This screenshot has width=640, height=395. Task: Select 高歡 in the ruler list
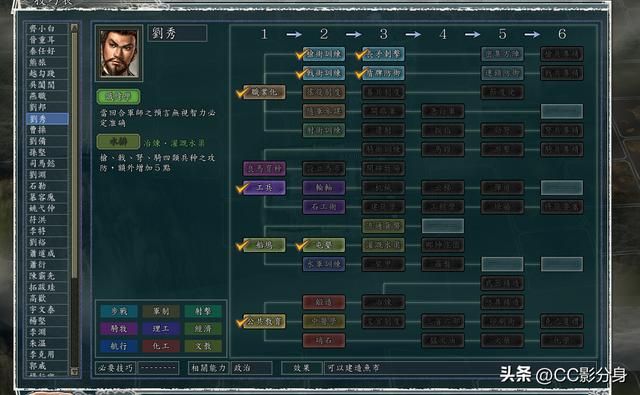pos(47,299)
